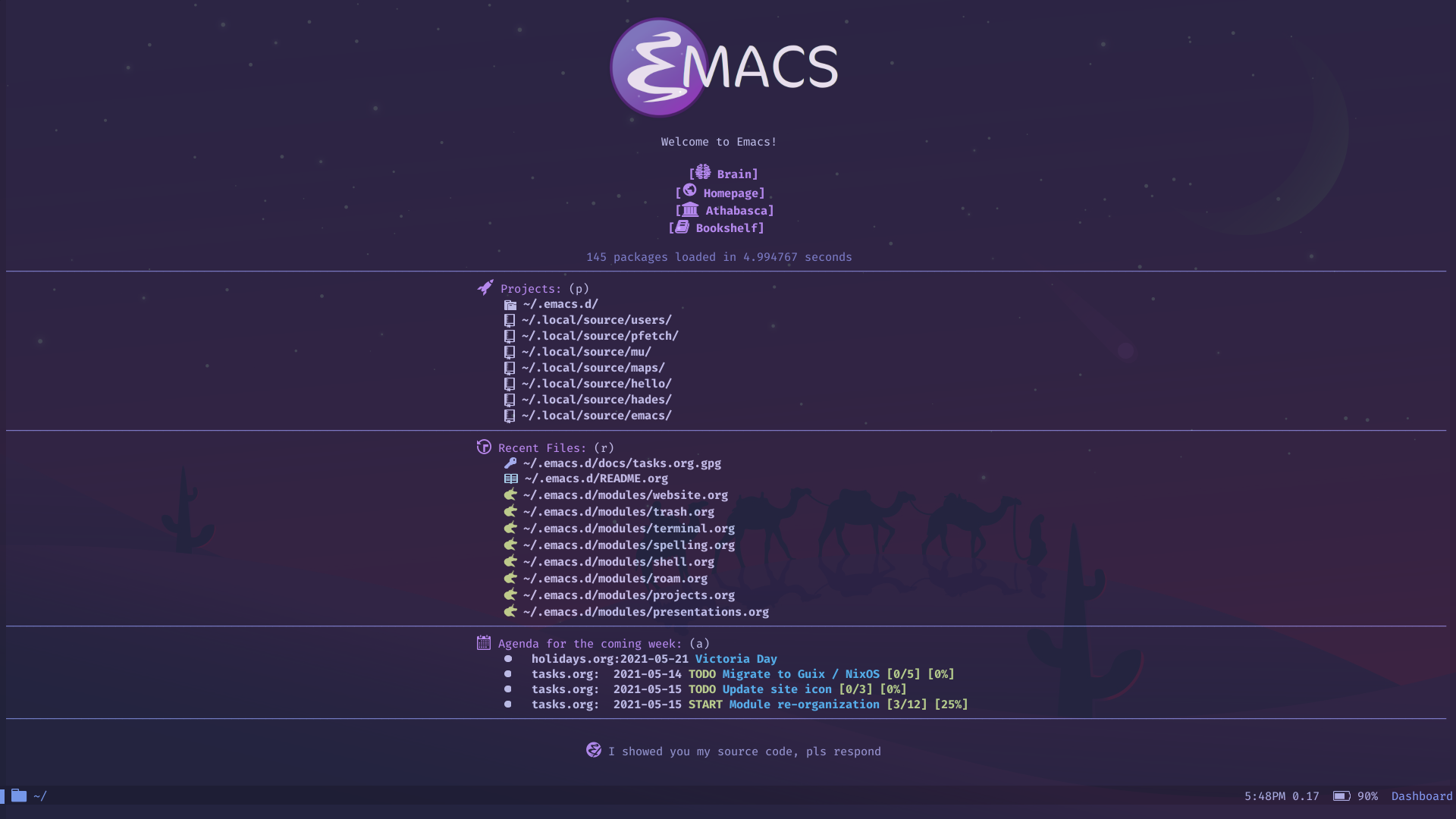Click the Agenda calendar icon

(483, 643)
